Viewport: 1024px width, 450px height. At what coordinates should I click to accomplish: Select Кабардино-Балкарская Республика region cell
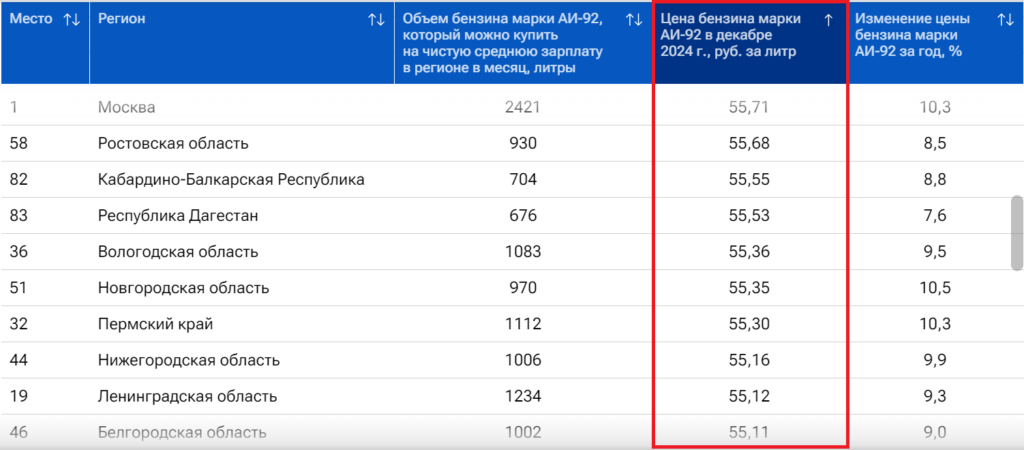[x=231, y=179]
